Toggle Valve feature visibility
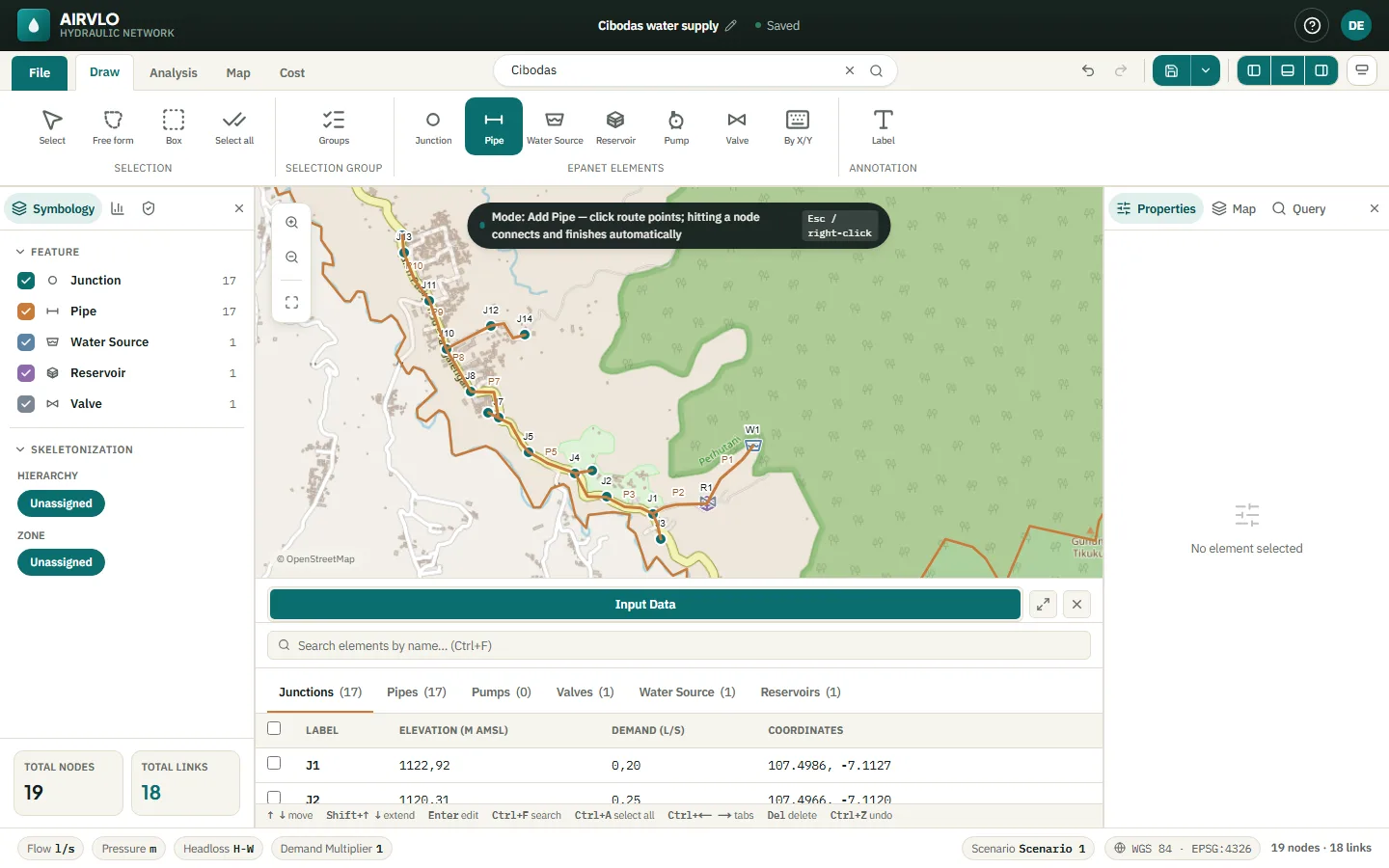The height and width of the screenshot is (868, 1389). click(26, 404)
